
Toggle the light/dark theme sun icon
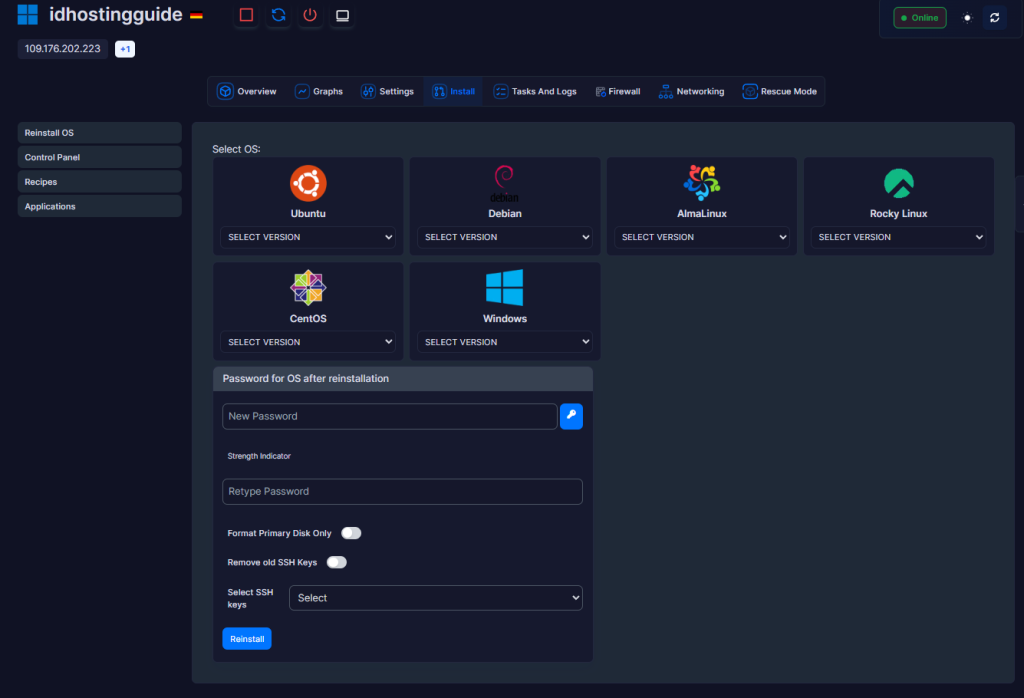pyautogui.click(x=966, y=18)
